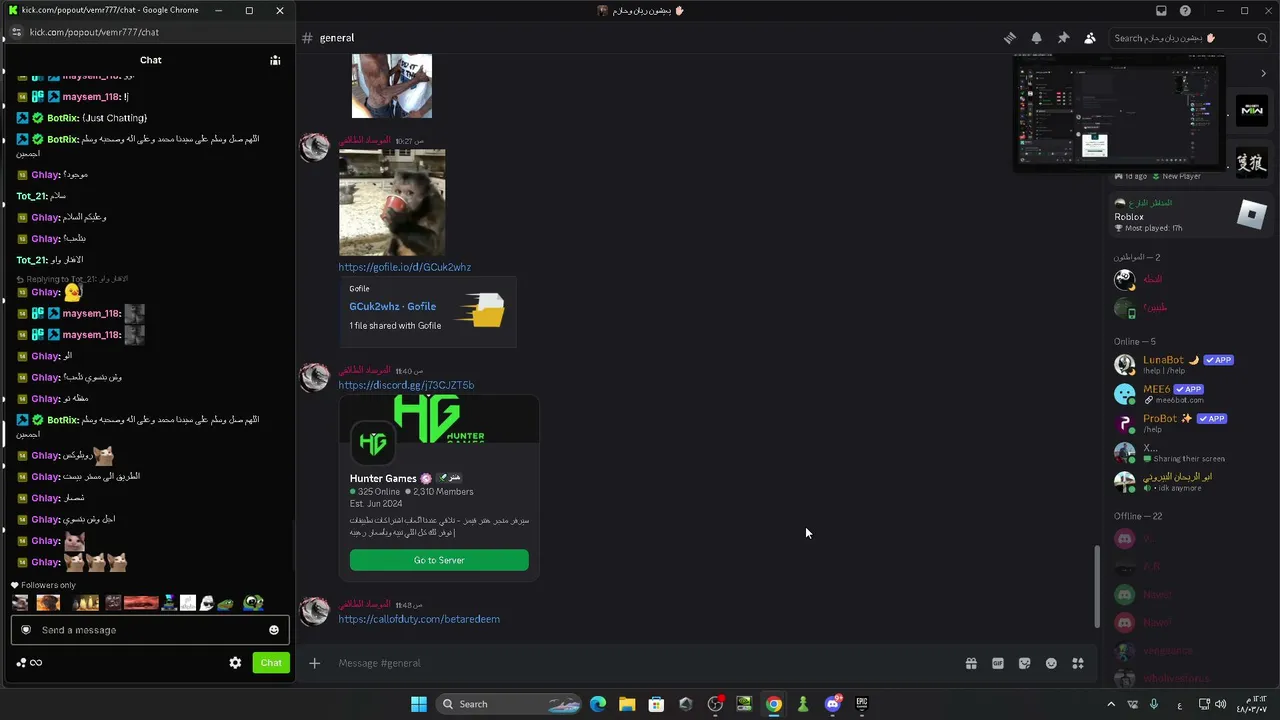Open the Modern Warfare game thumbnail
The width and height of the screenshot is (1280, 720).
1251,111
